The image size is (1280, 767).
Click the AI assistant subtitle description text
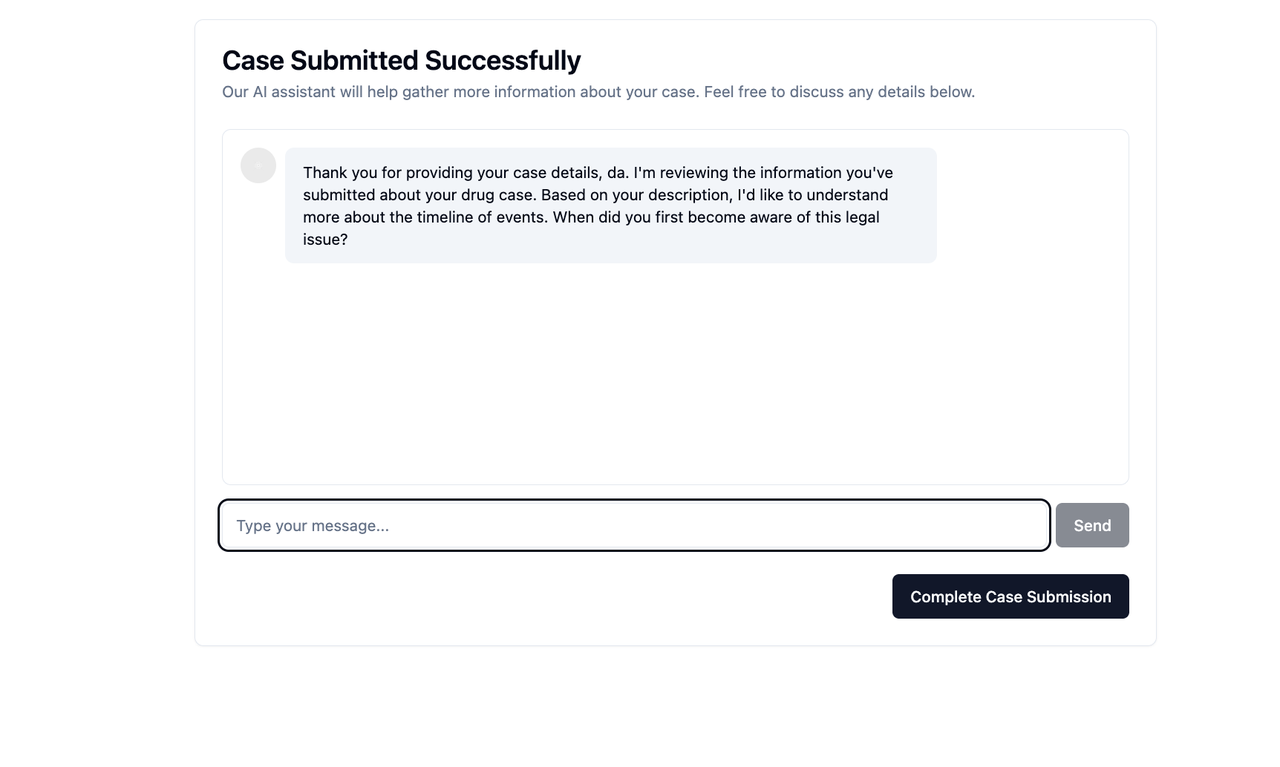598,92
